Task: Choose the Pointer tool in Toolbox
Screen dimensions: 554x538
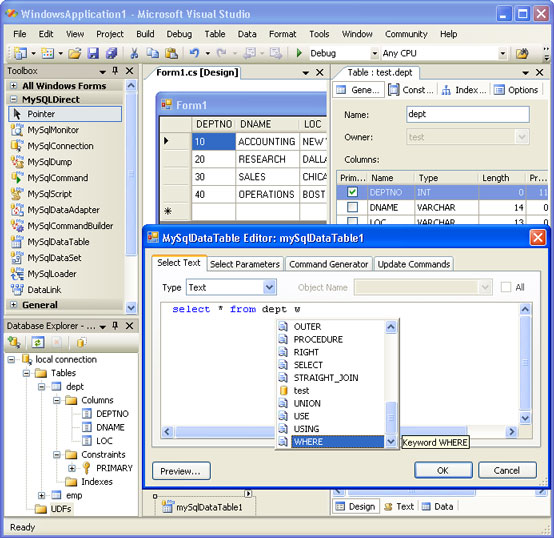Action: [65, 114]
